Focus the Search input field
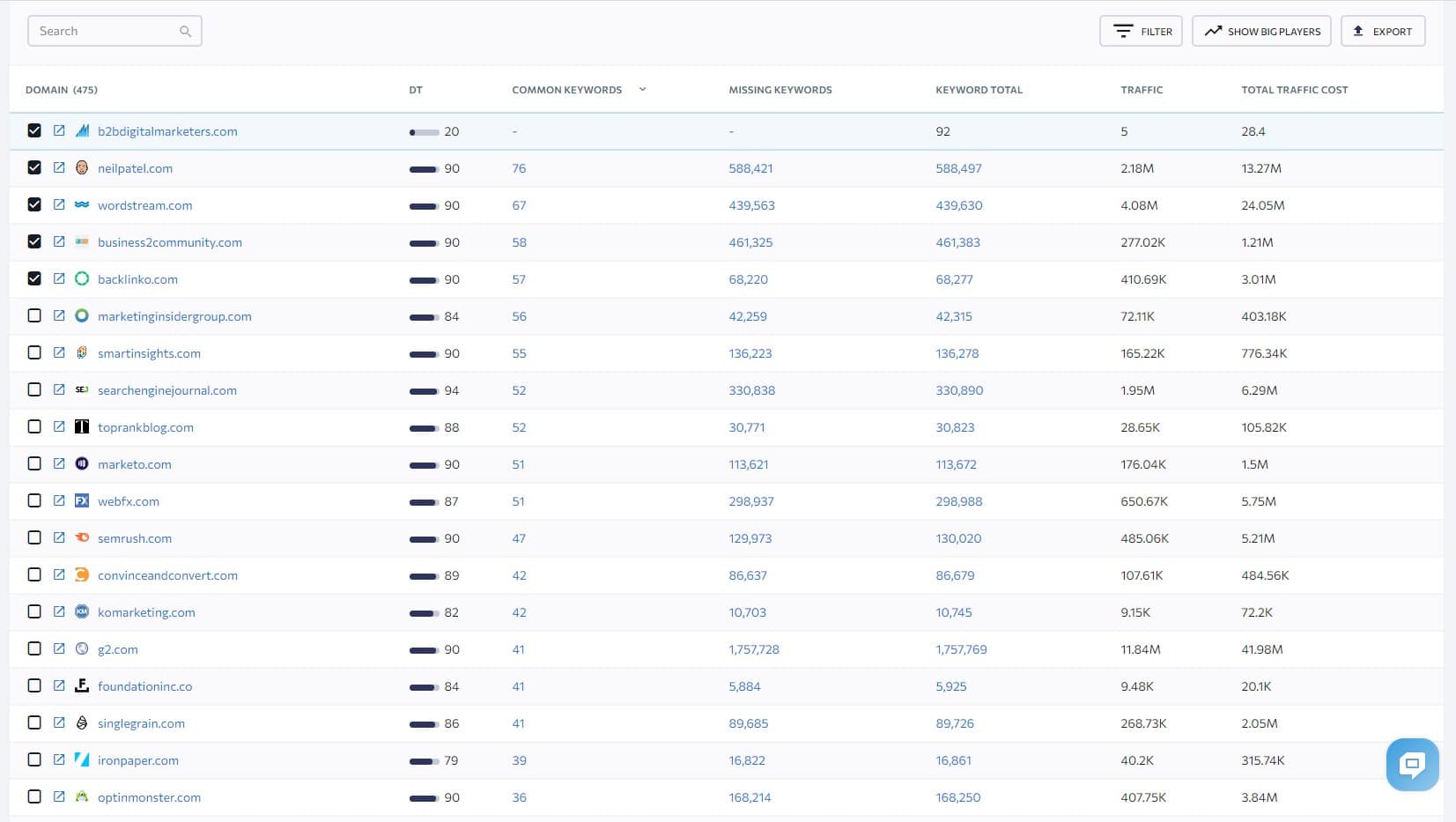Image resolution: width=1456 pixels, height=822 pixels. 115,31
